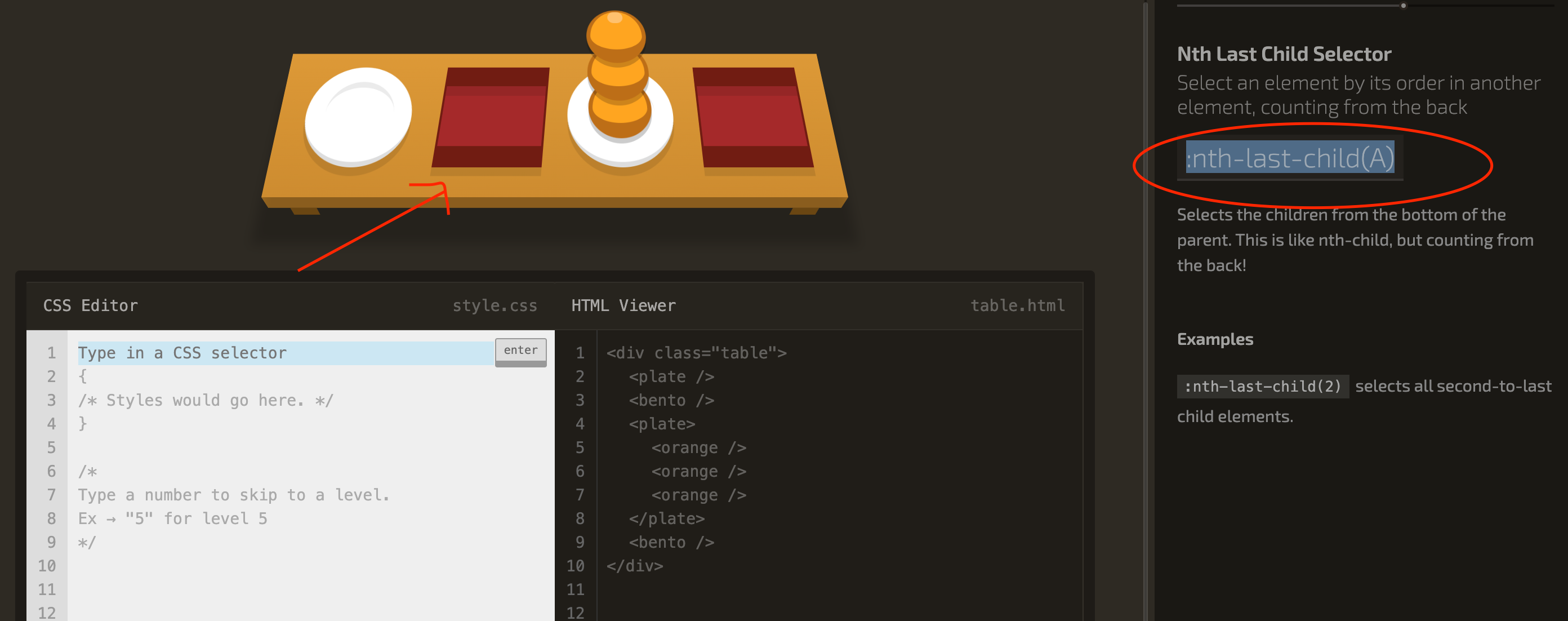Click the 'HTML Viewer' panel title

(623, 305)
